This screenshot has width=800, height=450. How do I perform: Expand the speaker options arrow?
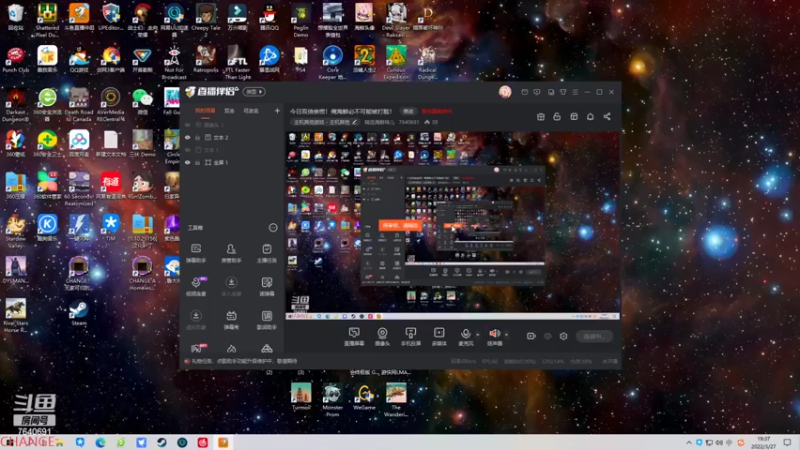[506, 335]
